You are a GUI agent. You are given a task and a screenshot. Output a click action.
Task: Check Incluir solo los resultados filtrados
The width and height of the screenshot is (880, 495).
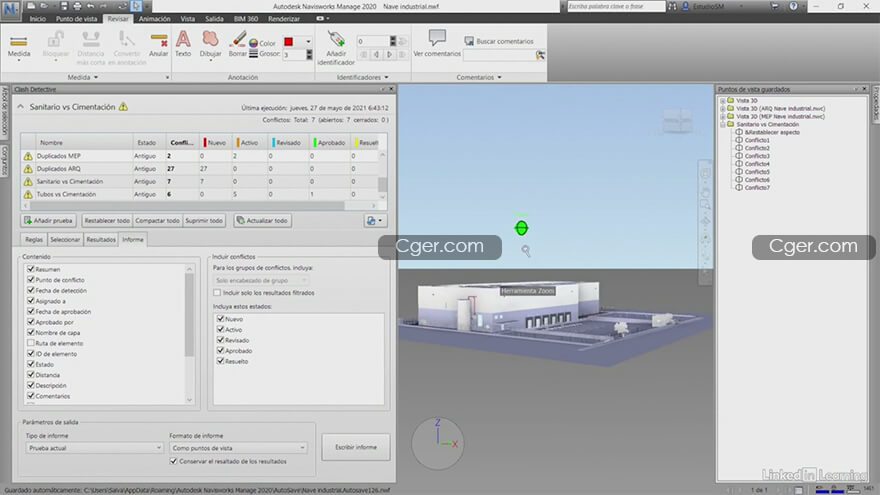(217, 292)
